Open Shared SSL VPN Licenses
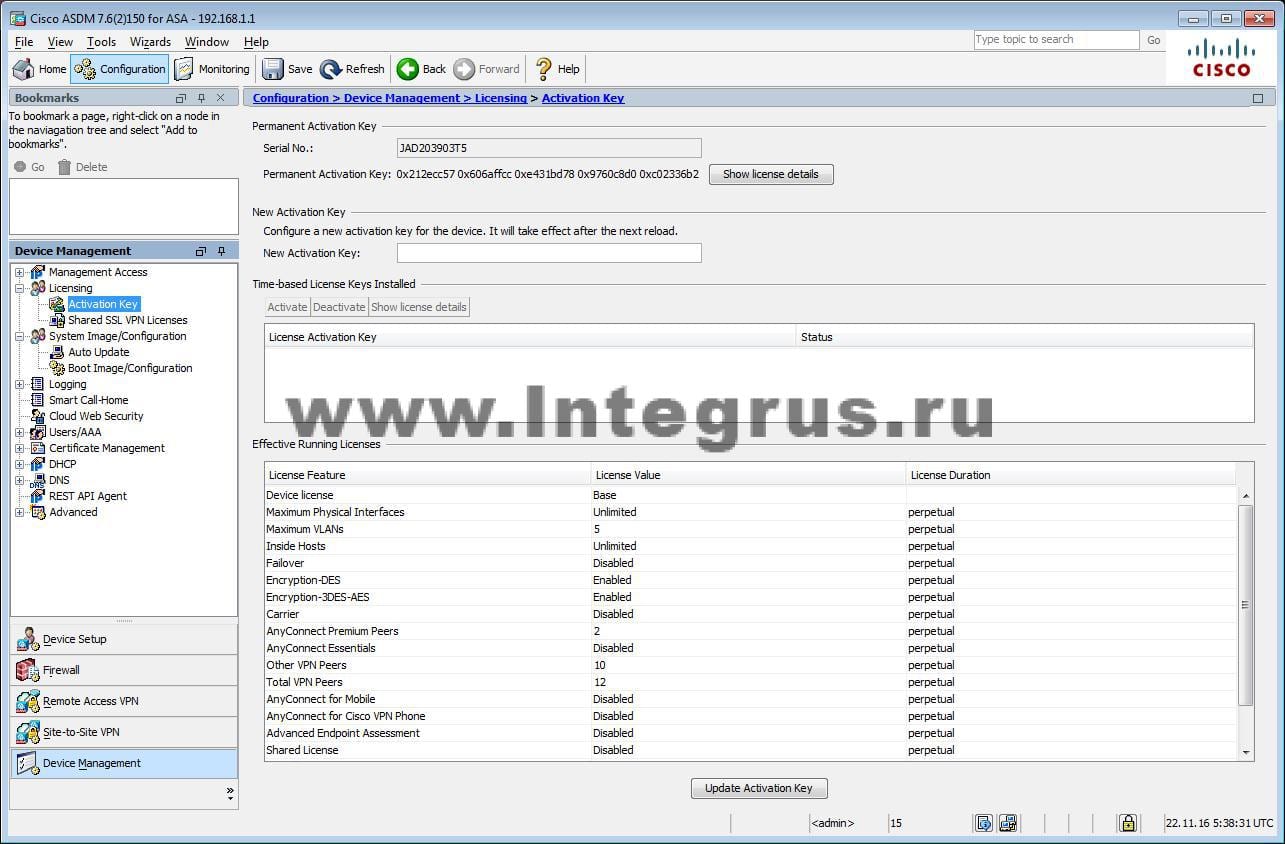 coord(127,320)
